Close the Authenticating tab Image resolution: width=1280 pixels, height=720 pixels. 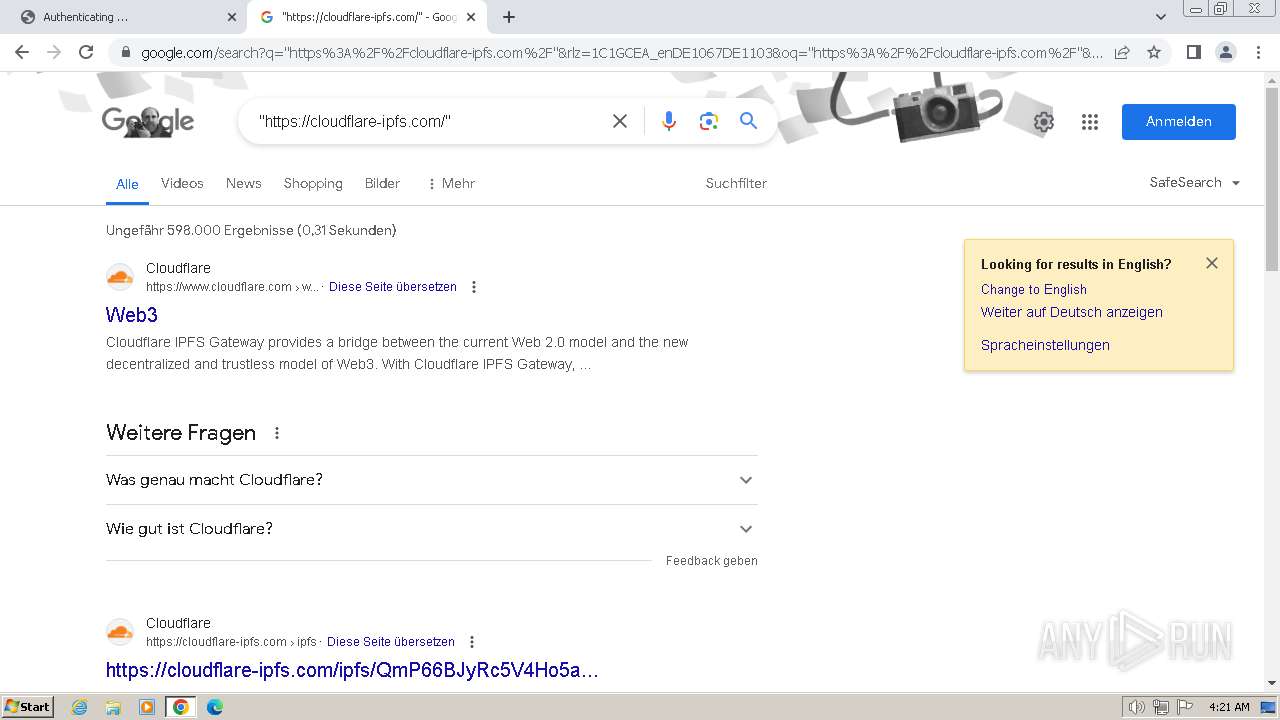coord(232,17)
